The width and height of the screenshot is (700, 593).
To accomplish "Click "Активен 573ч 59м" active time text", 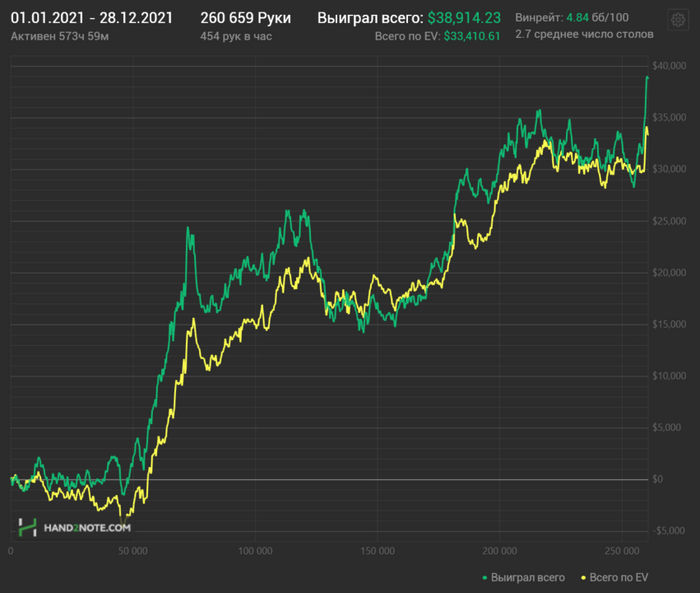I will pyautogui.click(x=59, y=37).
